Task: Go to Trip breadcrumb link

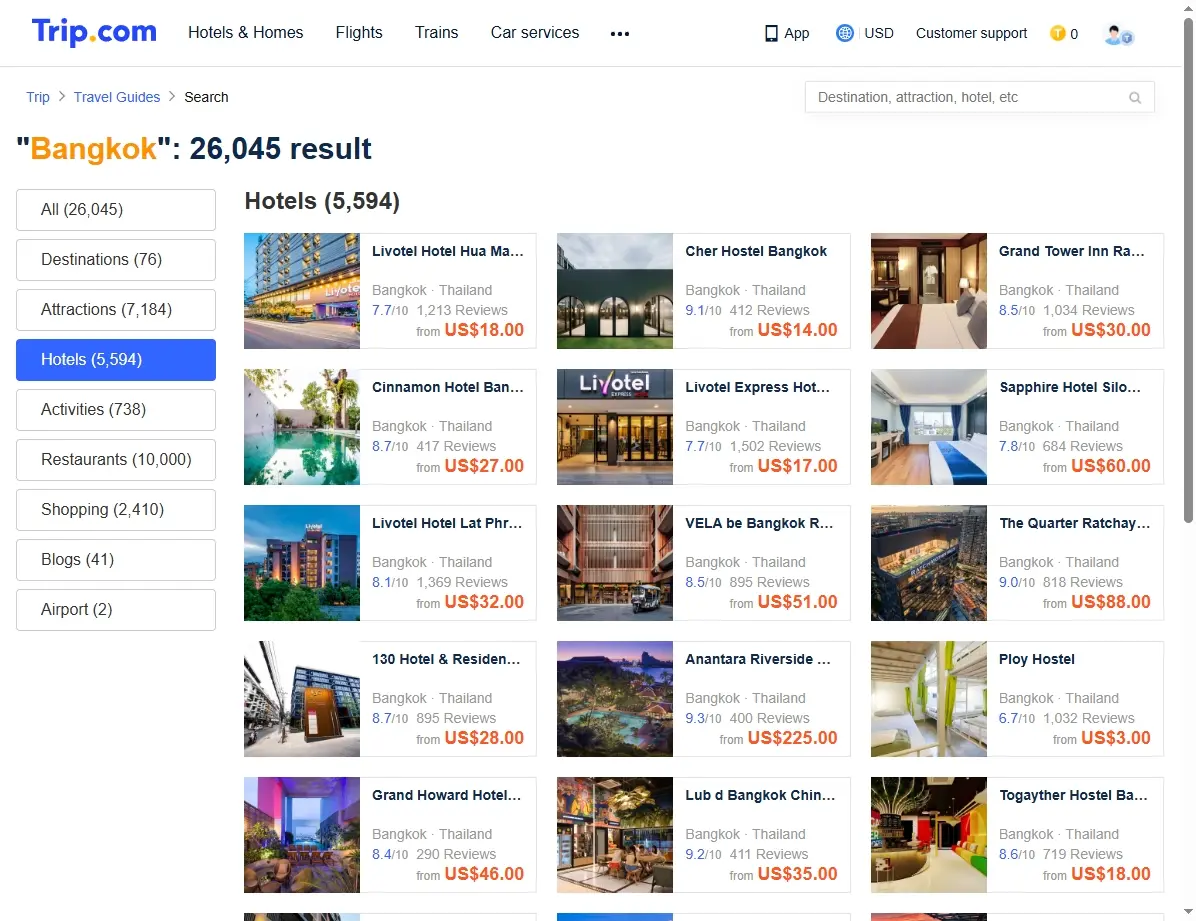Action: point(37,97)
